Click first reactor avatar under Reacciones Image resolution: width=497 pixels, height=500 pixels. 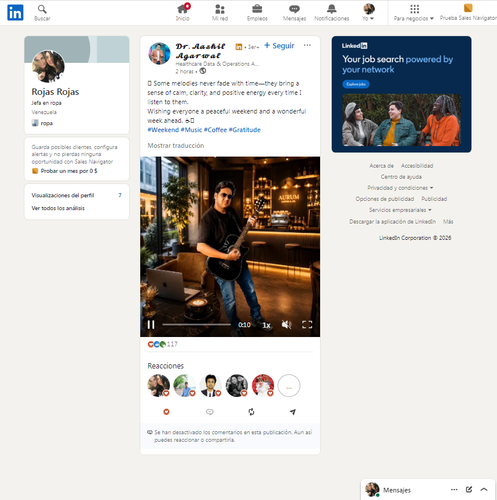159,386
